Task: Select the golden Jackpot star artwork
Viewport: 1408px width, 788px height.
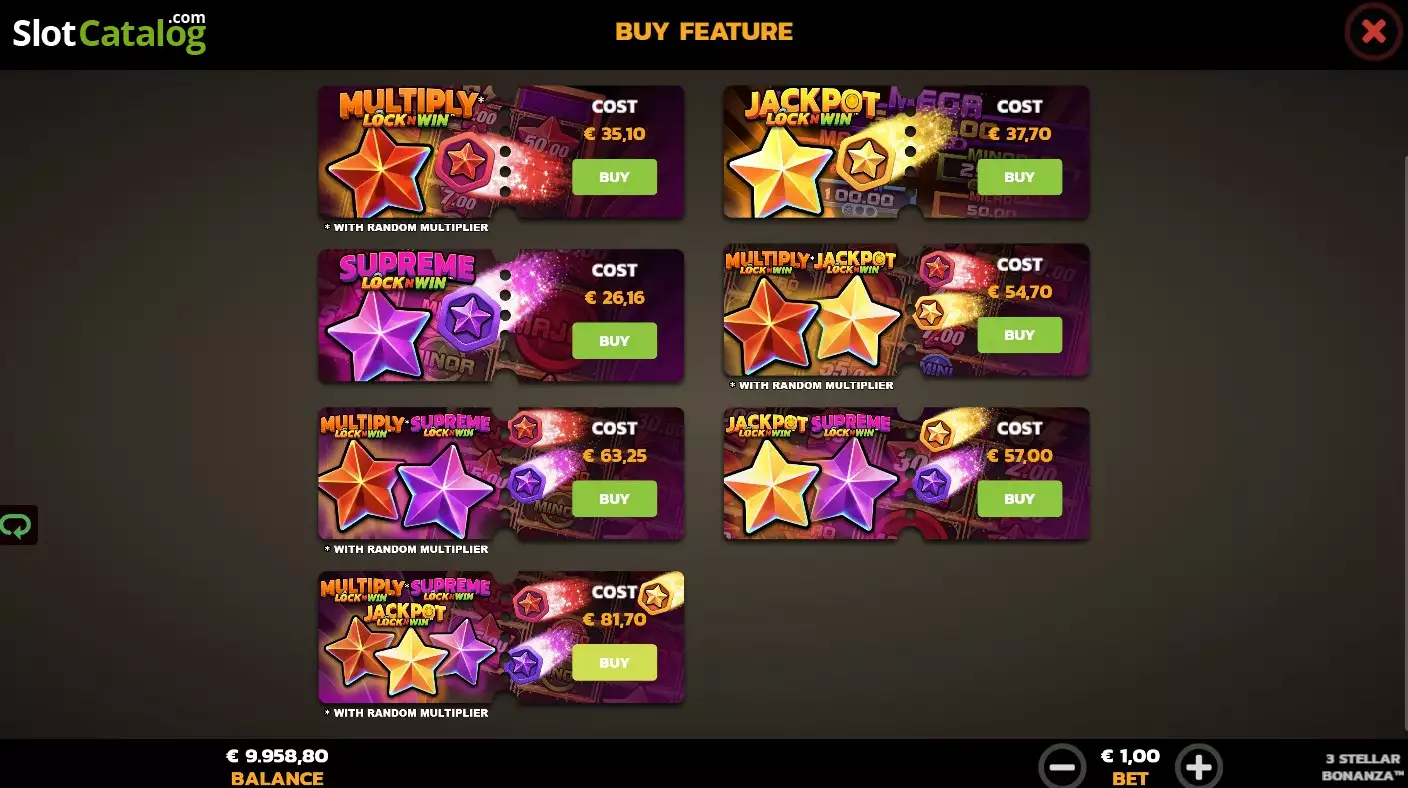Action: 781,171
